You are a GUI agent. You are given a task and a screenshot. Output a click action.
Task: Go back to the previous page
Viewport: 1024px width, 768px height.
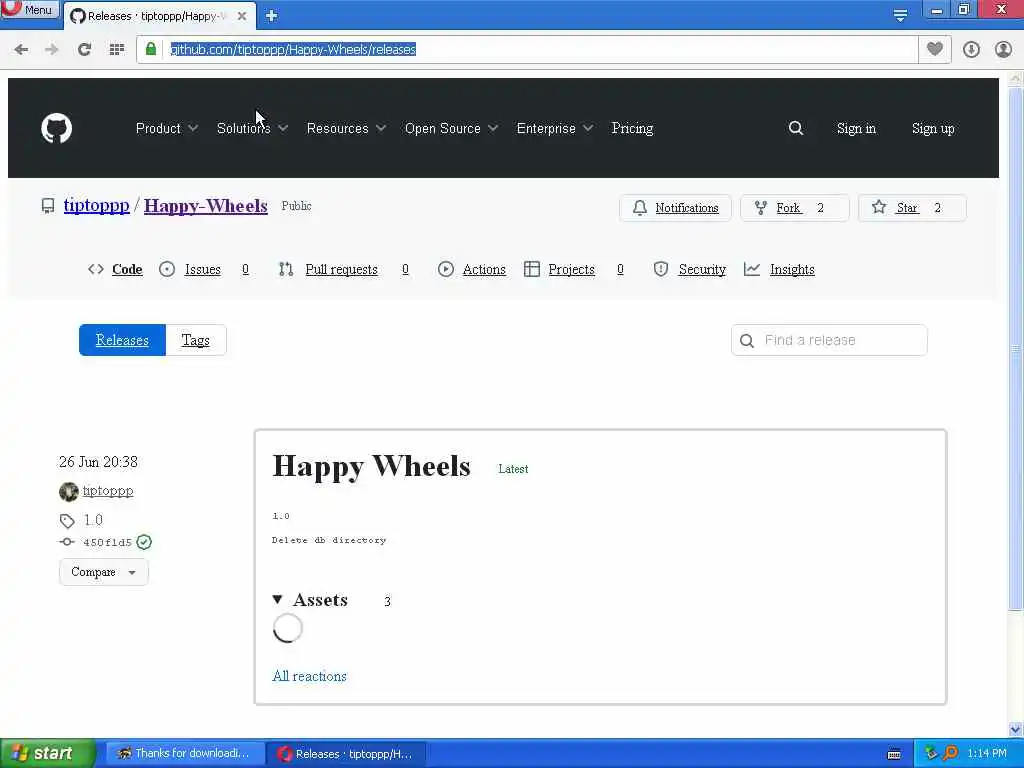[21, 50]
